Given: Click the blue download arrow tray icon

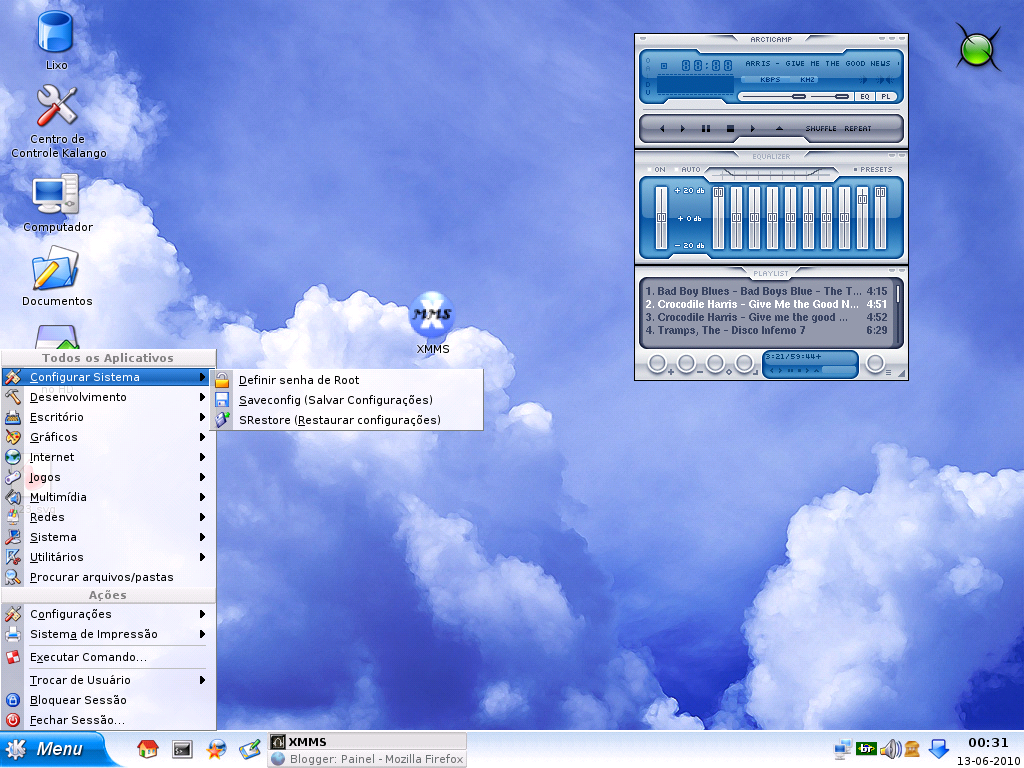Looking at the screenshot, I should 938,750.
